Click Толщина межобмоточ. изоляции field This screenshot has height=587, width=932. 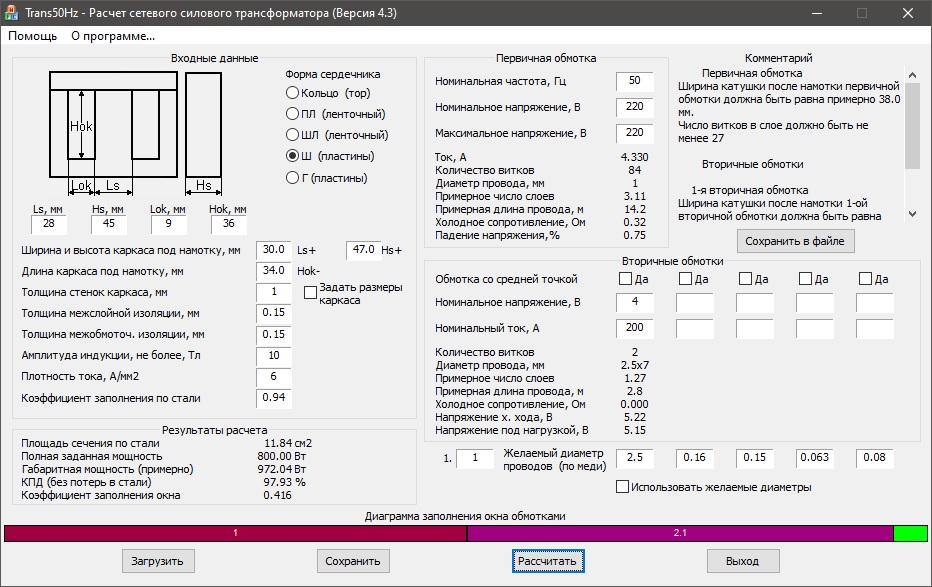coord(274,334)
